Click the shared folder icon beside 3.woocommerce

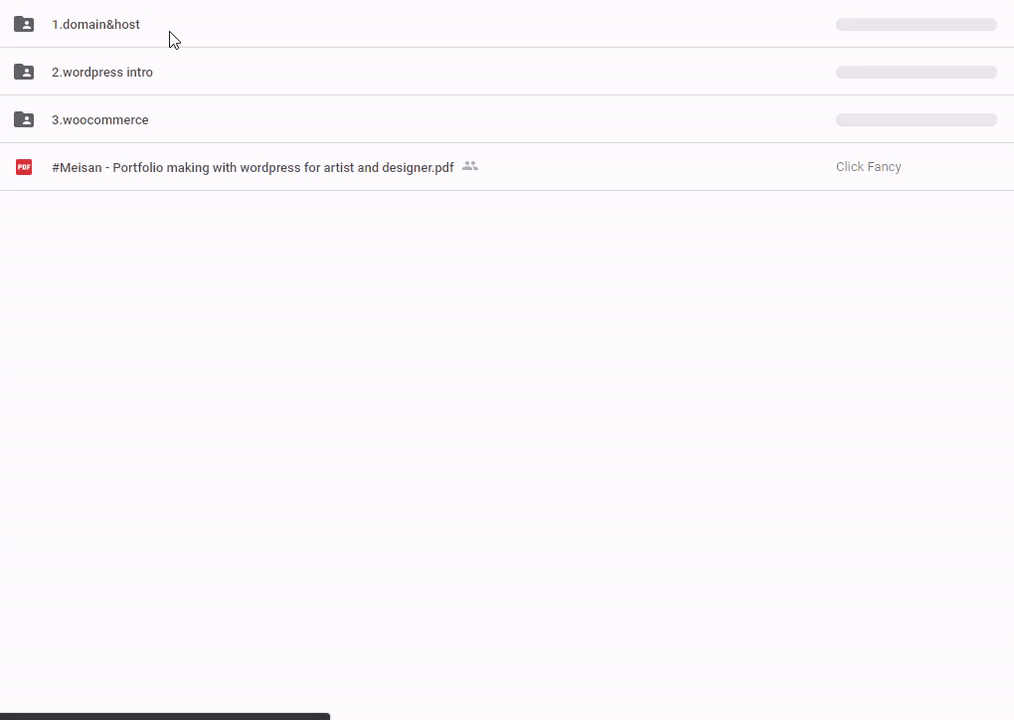[24, 120]
